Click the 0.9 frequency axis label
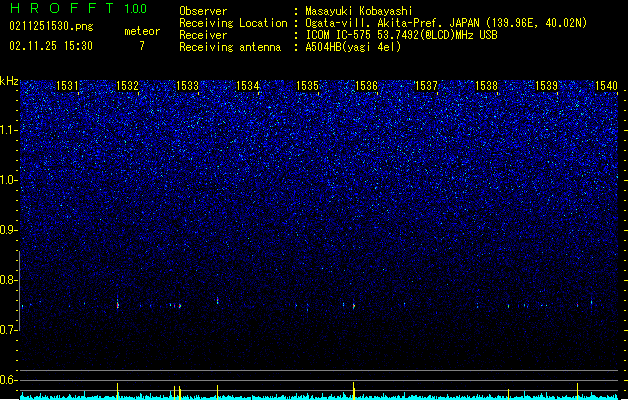 [8, 230]
